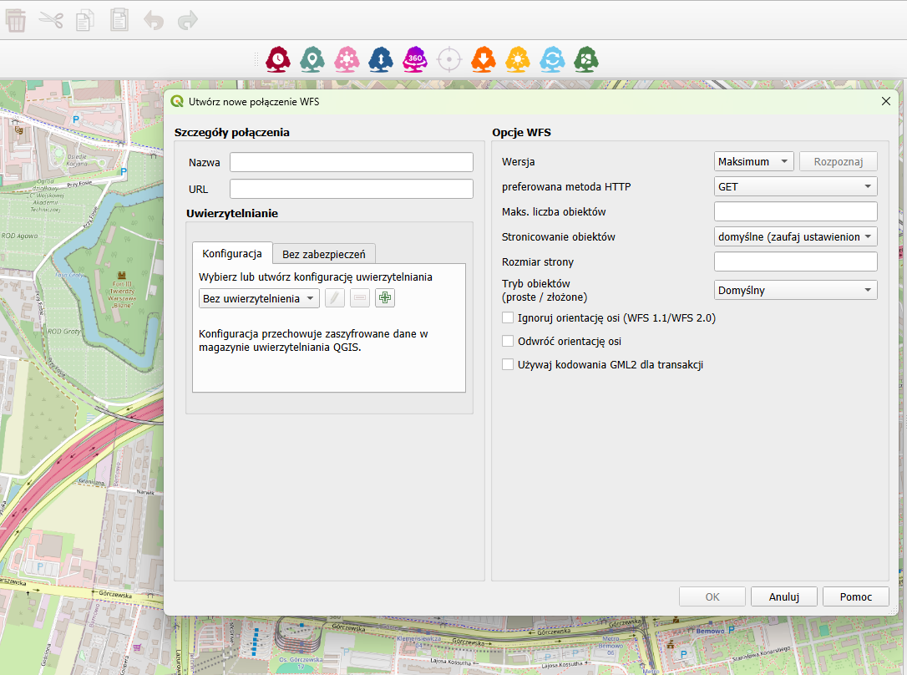The image size is (907, 675).
Task: Click the QGIS logo in dialog title bar
Action: pyautogui.click(x=177, y=101)
